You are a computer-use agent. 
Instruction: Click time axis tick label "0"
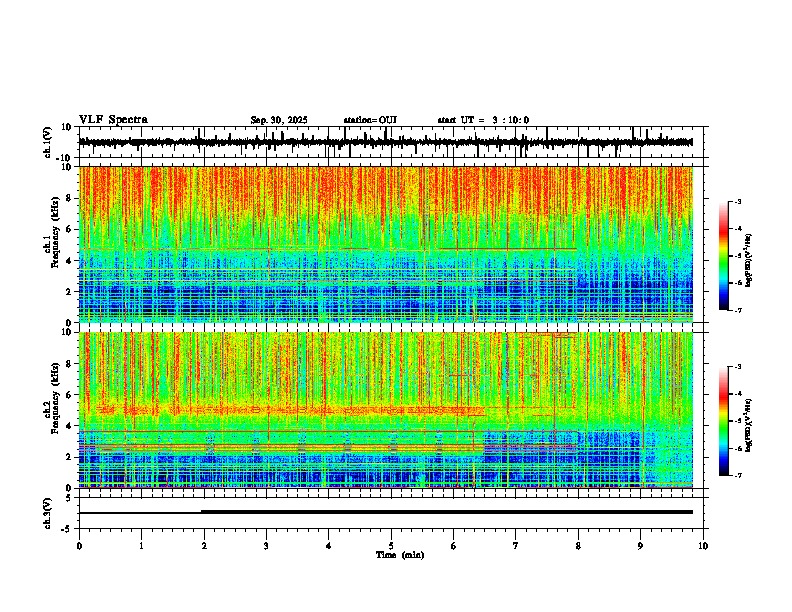pyautogui.click(x=79, y=546)
